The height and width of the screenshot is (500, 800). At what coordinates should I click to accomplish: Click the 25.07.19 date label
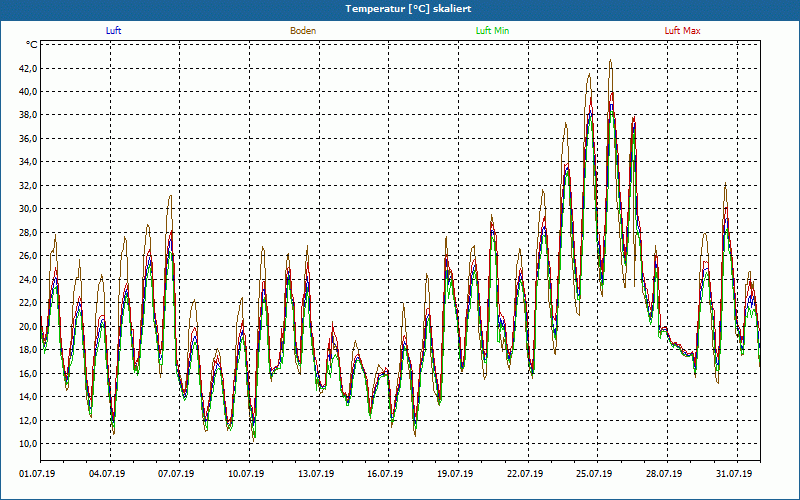594,474
